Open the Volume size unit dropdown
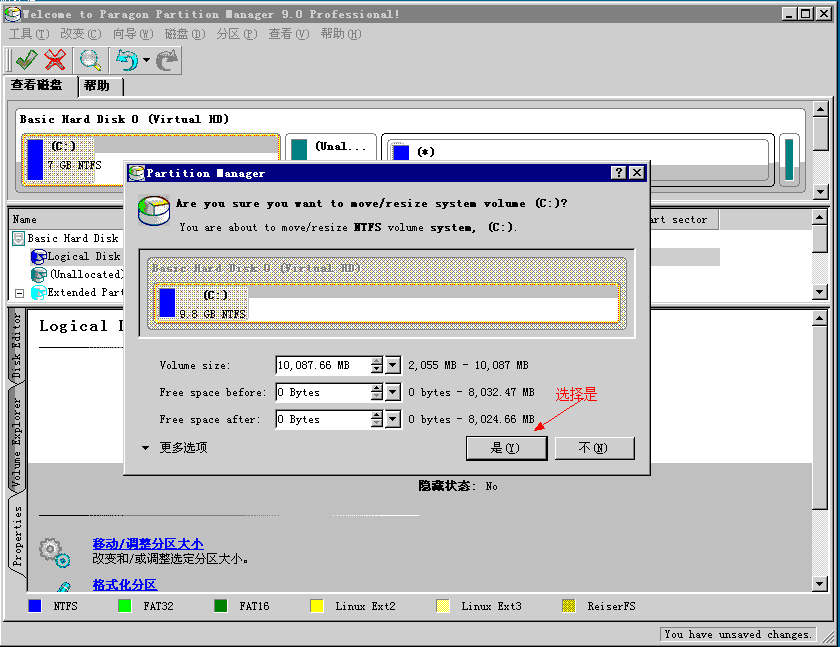This screenshot has height=647, width=840. point(393,366)
